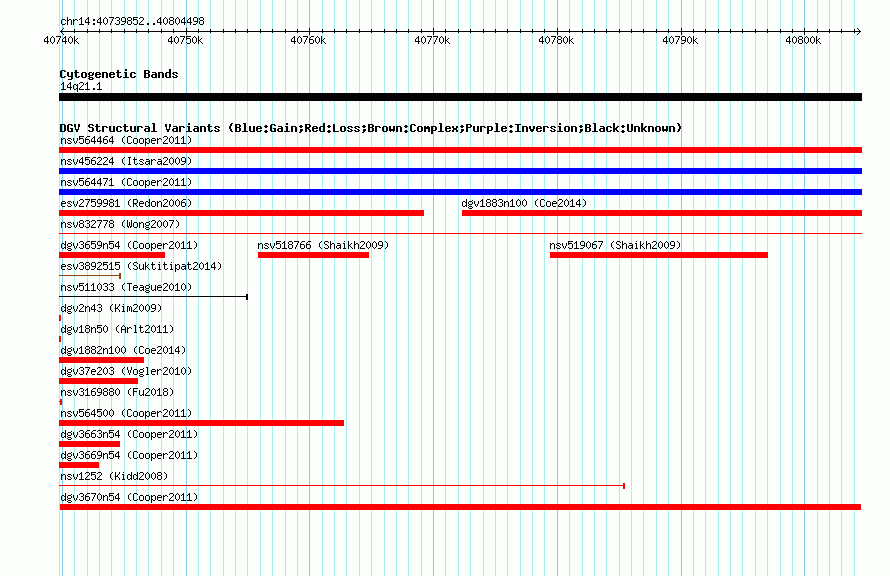This screenshot has width=890, height=576.
Task: Open the nsv519067 (Shaikh2009) variant bar
Action: (x=659, y=255)
